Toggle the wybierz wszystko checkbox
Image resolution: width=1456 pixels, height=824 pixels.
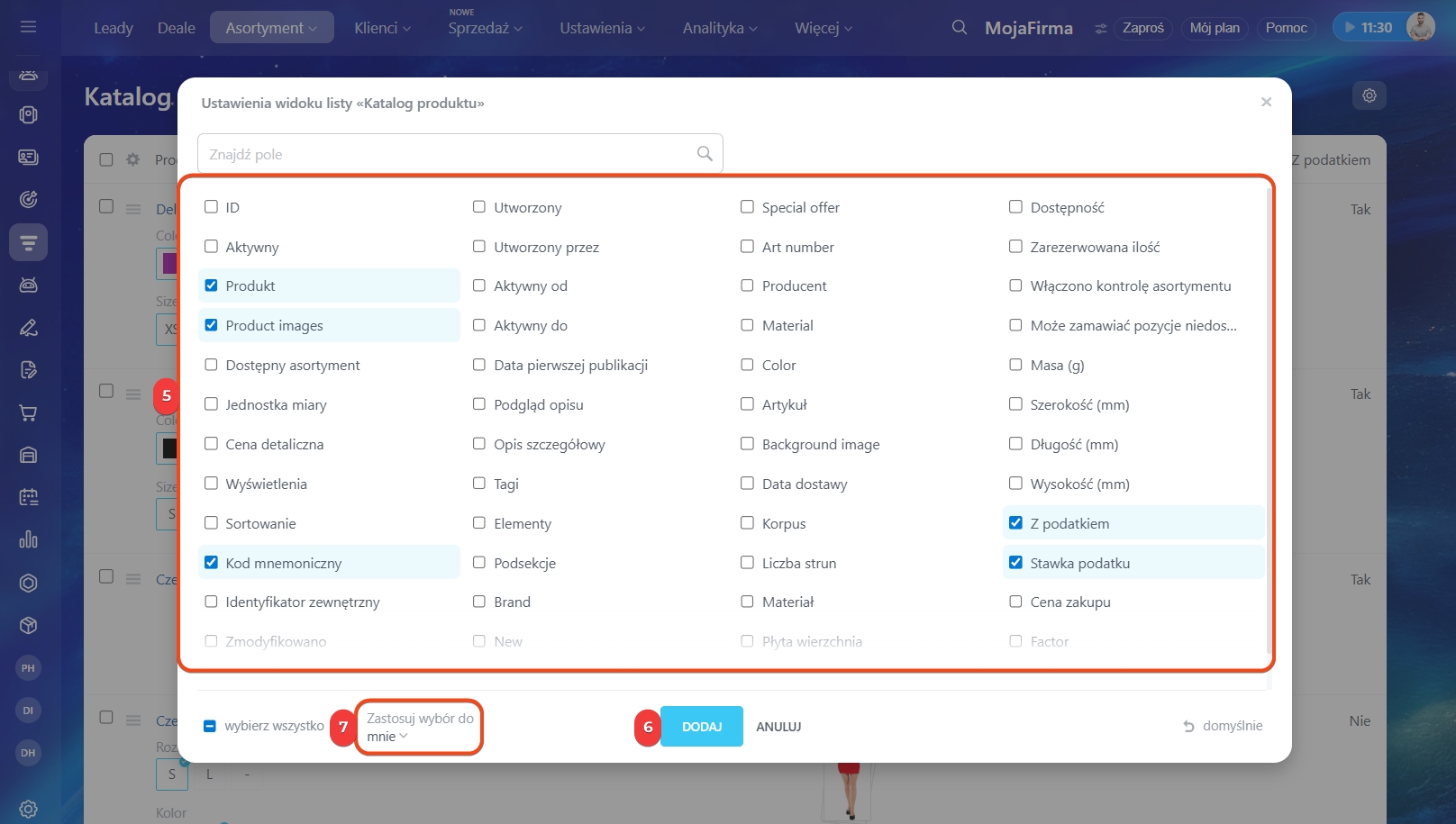(209, 726)
